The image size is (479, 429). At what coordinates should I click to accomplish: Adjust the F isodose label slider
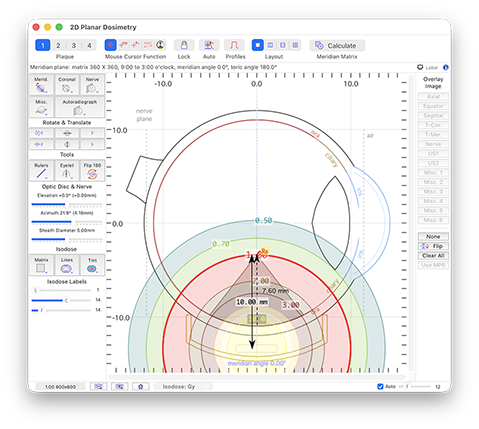pos(61,310)
